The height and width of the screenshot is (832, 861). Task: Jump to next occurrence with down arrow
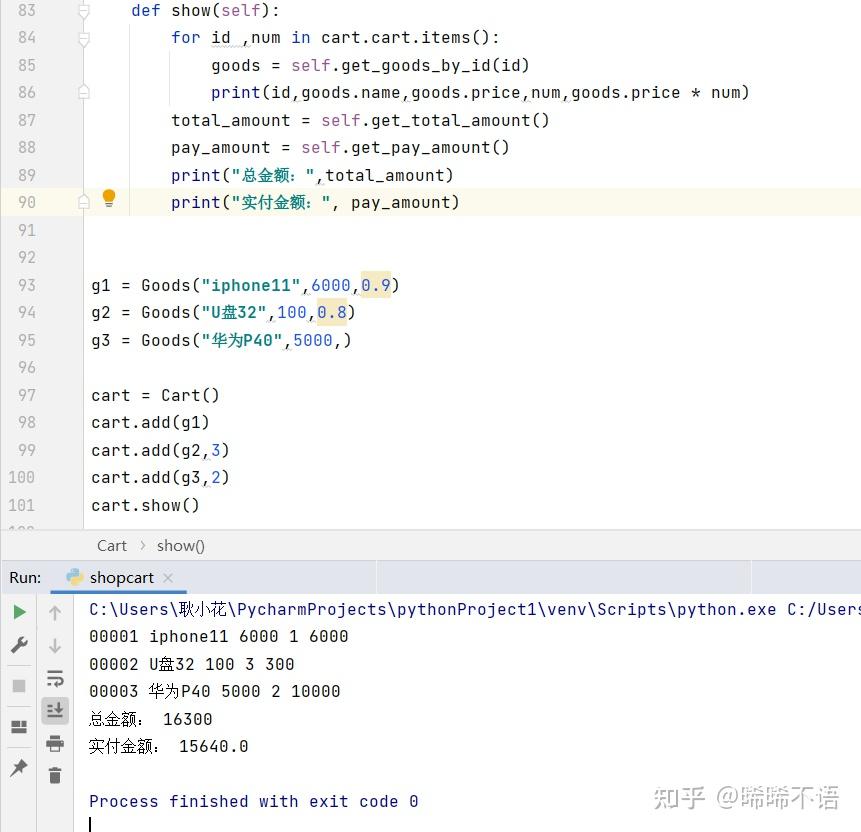coord(55,645)
